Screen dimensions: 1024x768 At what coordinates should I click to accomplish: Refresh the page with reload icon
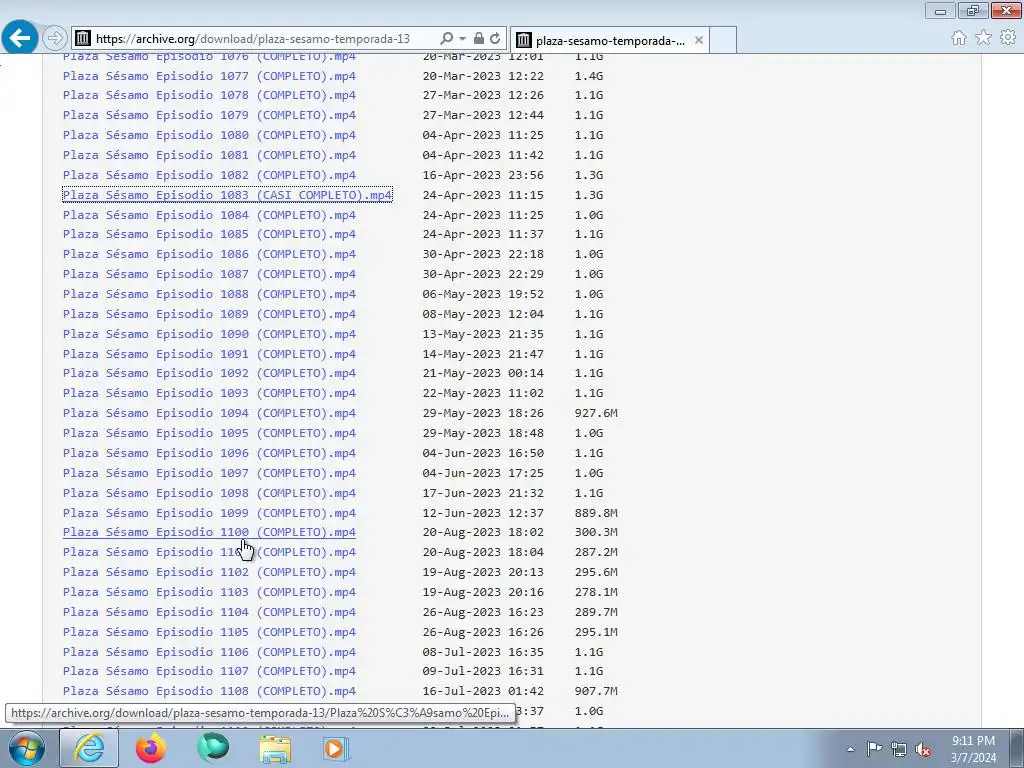coord(495,39)
